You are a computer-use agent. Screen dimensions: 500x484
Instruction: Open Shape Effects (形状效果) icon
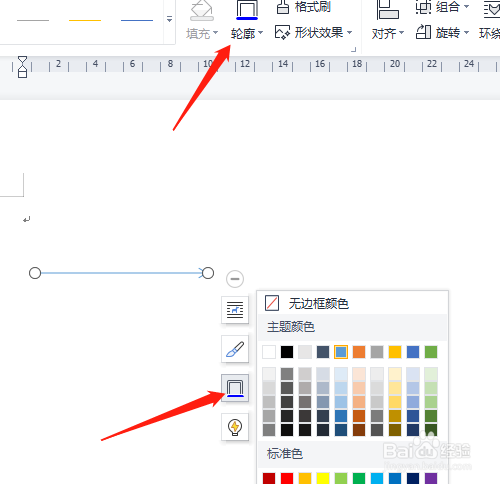click(x=282, y=33)
